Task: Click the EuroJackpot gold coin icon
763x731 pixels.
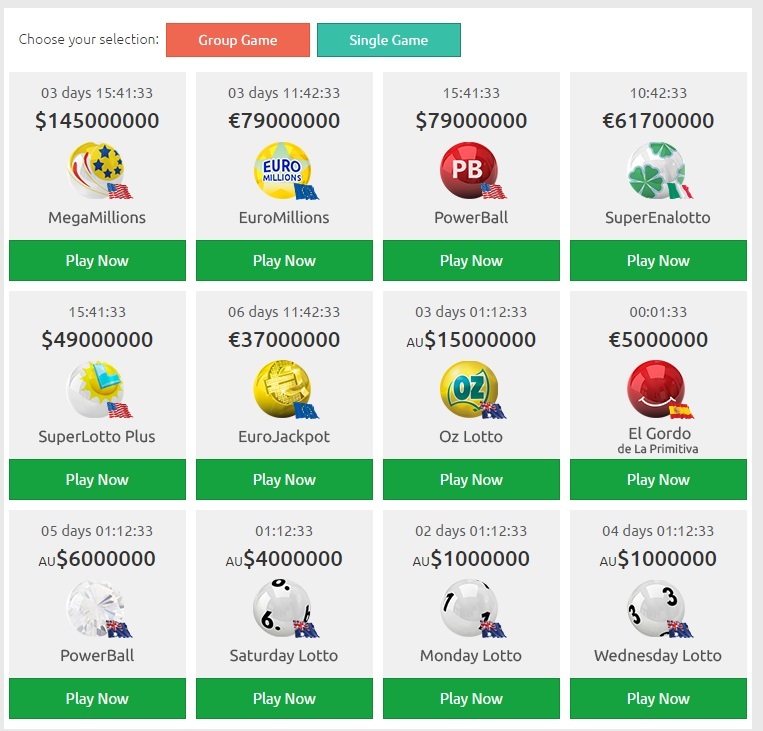Action: [x=283, y=389]
